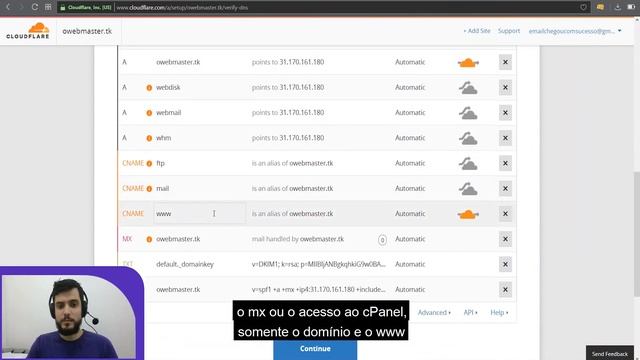Delete the whm A record
The width and height of the screenshot is (640, 360).
tap(505, 138)
